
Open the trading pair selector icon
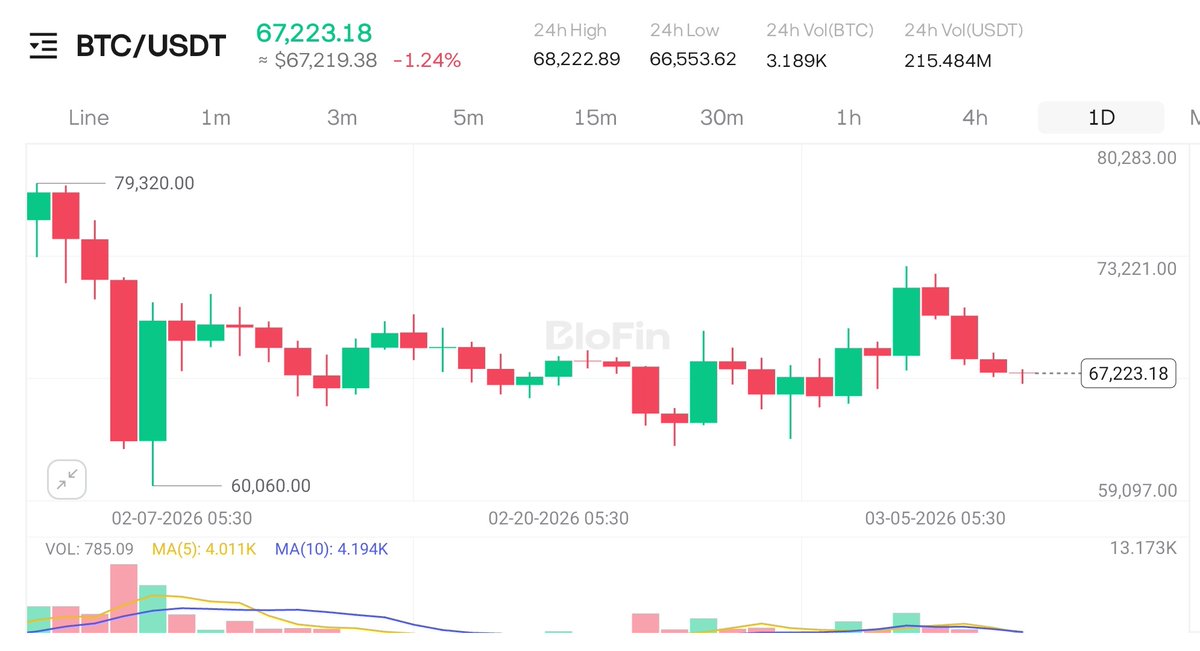point(41,45)
